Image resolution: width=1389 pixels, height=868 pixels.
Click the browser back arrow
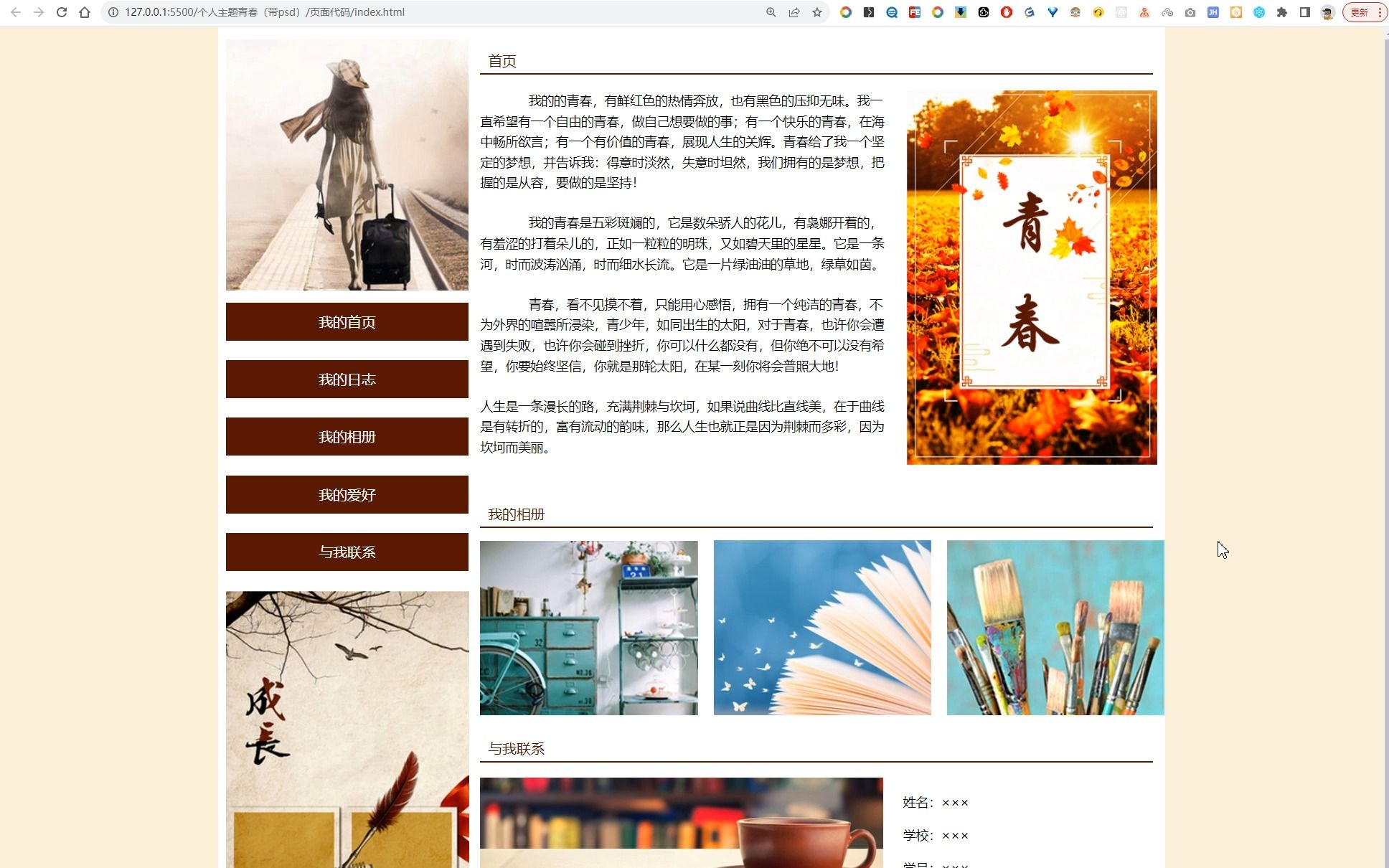[x=17, y=12]
